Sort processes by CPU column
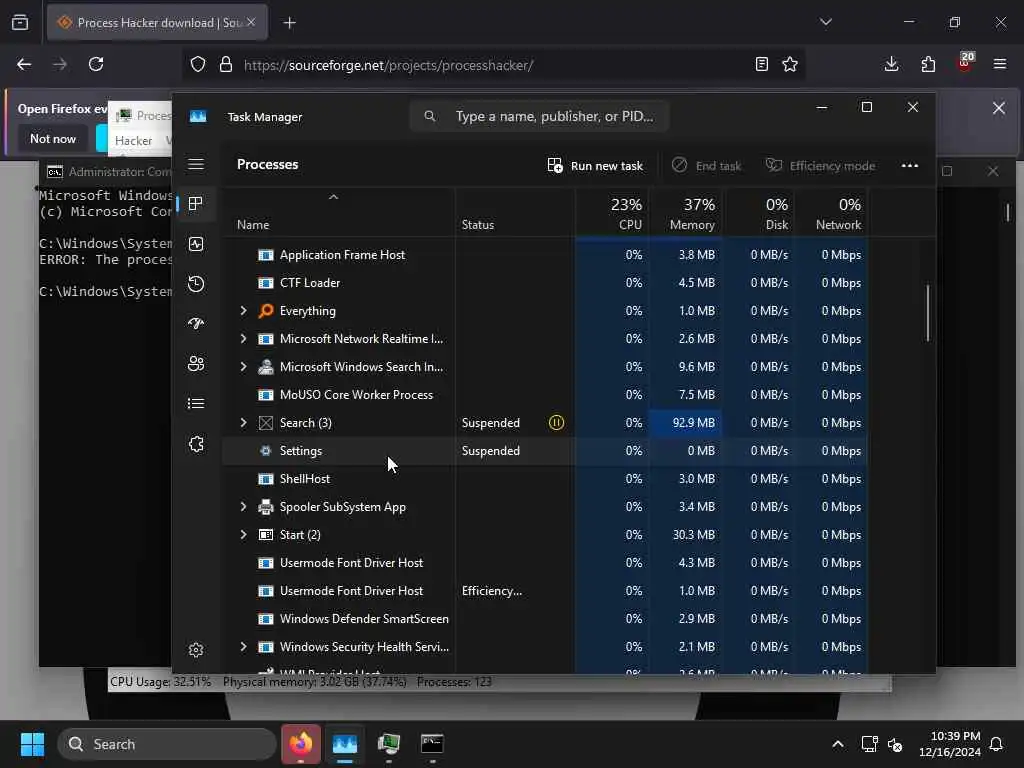This screenshot has height=768, width=1024. click(x=612, y=214)
